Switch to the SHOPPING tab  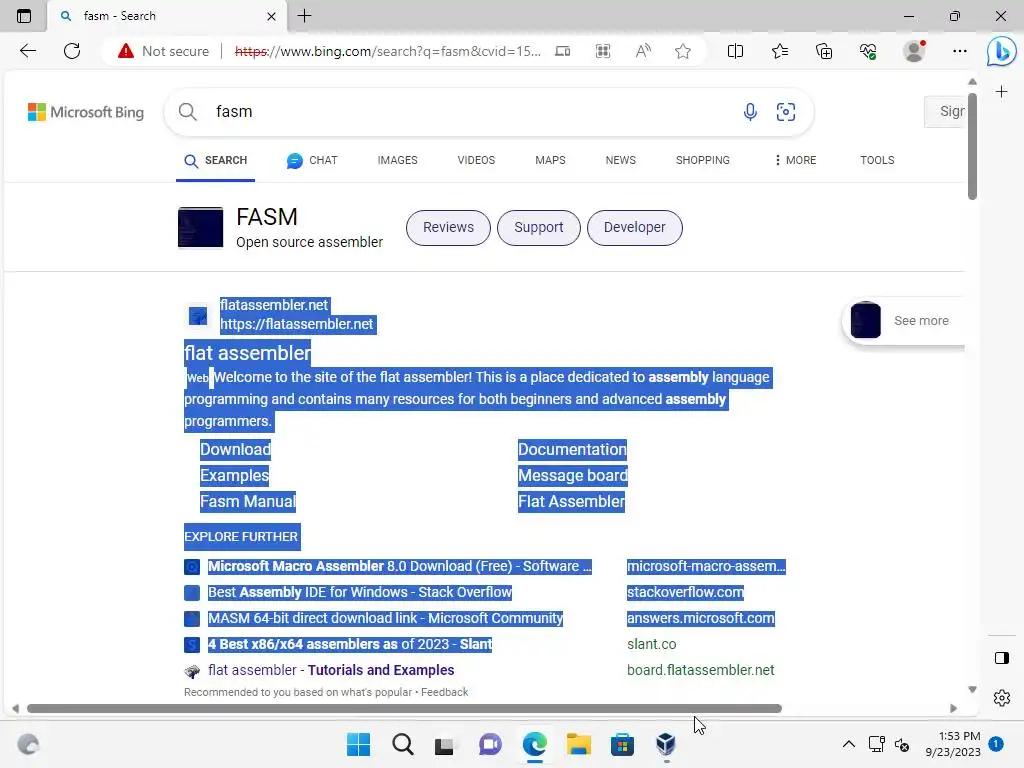pyautogui.click(x=703, y=160)
